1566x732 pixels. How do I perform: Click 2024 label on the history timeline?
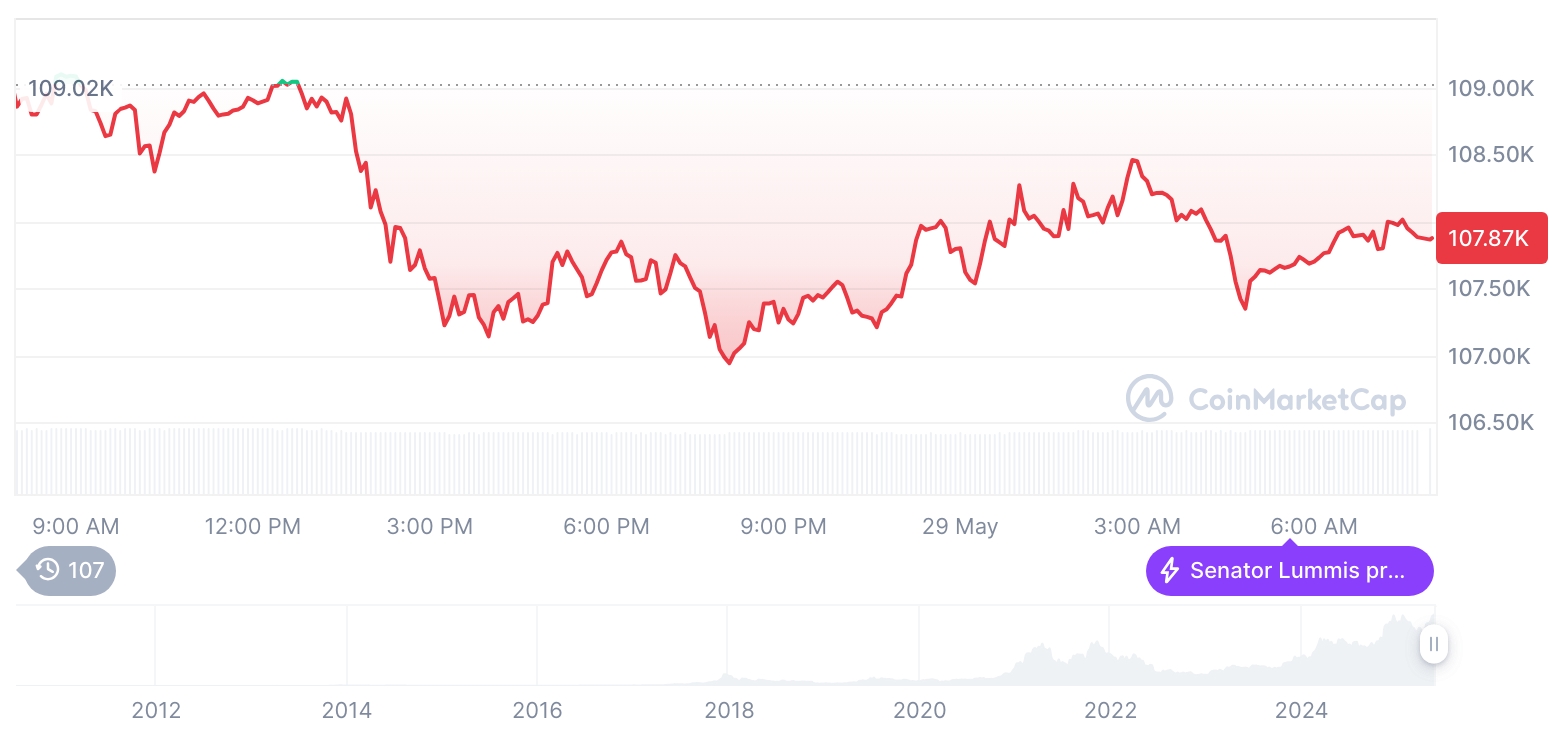tap(1301, 710)
